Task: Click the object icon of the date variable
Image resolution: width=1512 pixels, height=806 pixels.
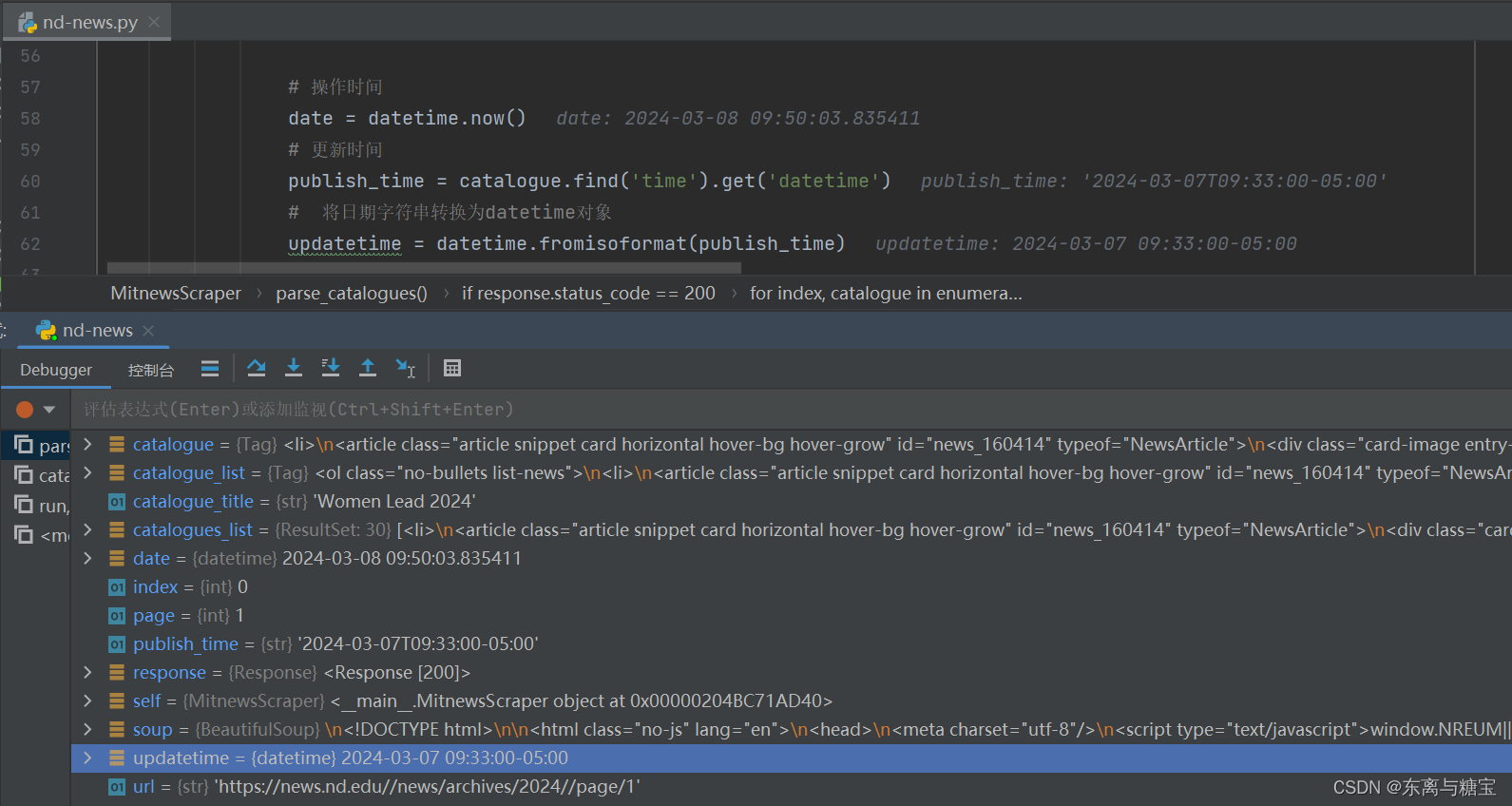Action: [117, 558]
